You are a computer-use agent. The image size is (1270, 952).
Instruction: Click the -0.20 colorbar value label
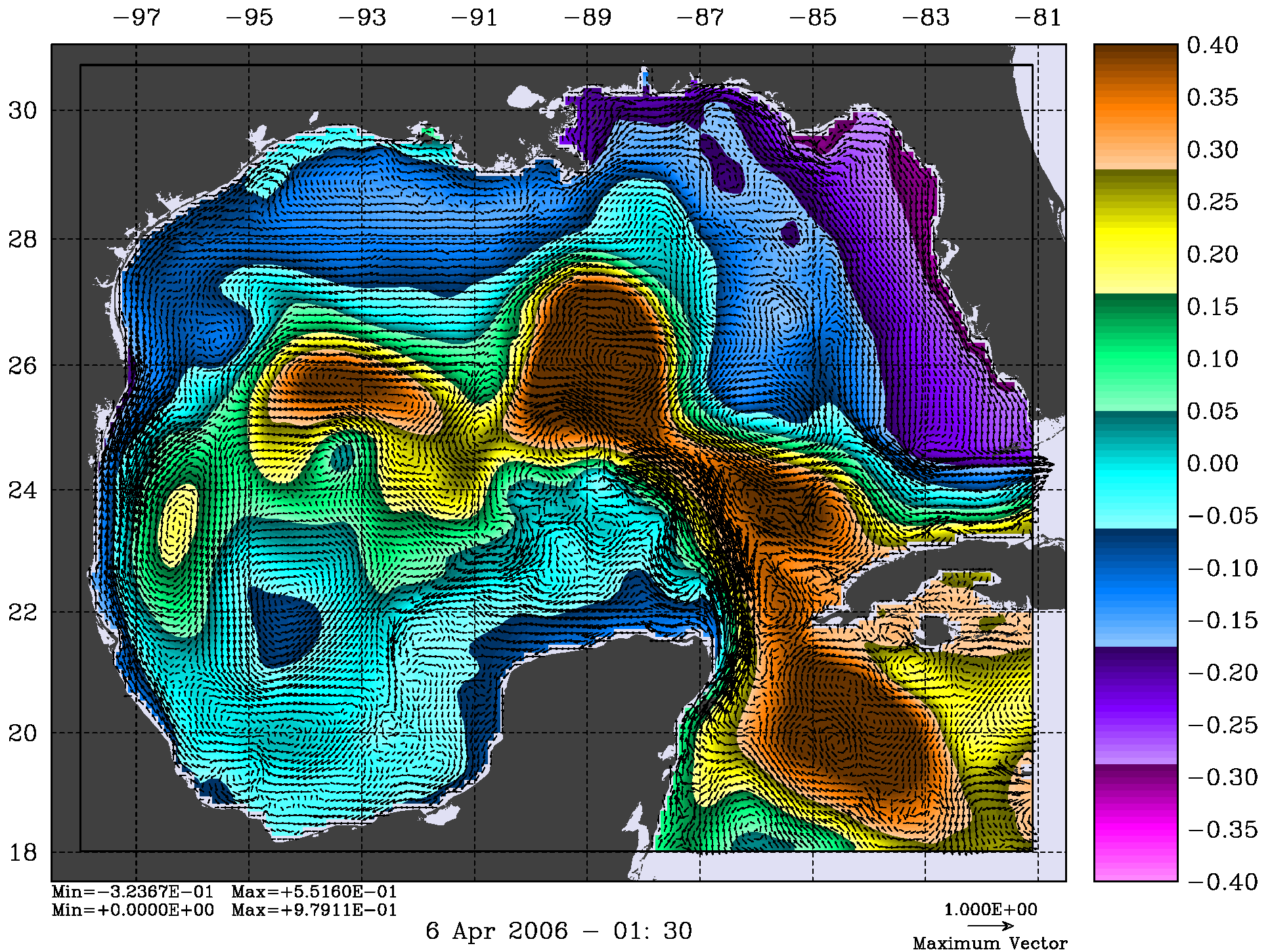(x=1223, y=673)
